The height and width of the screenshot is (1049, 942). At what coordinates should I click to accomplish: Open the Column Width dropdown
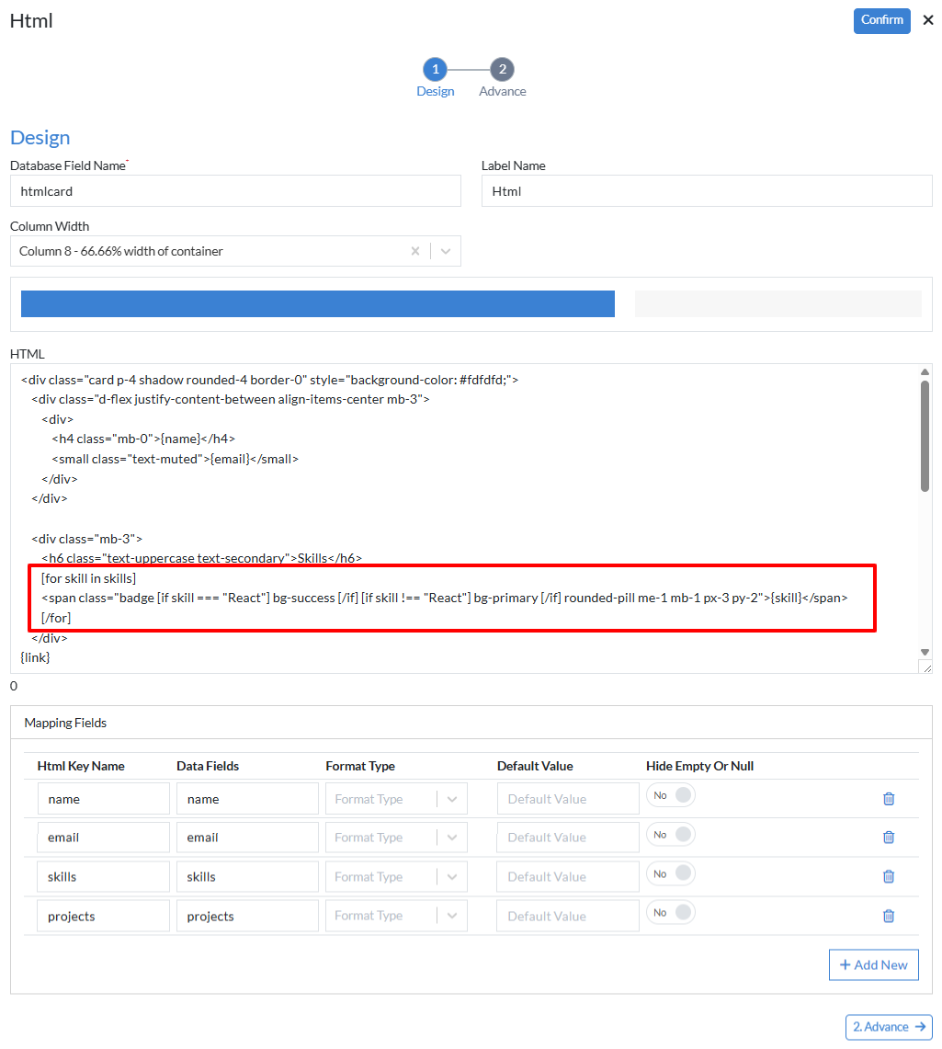[x=446, y=251]
